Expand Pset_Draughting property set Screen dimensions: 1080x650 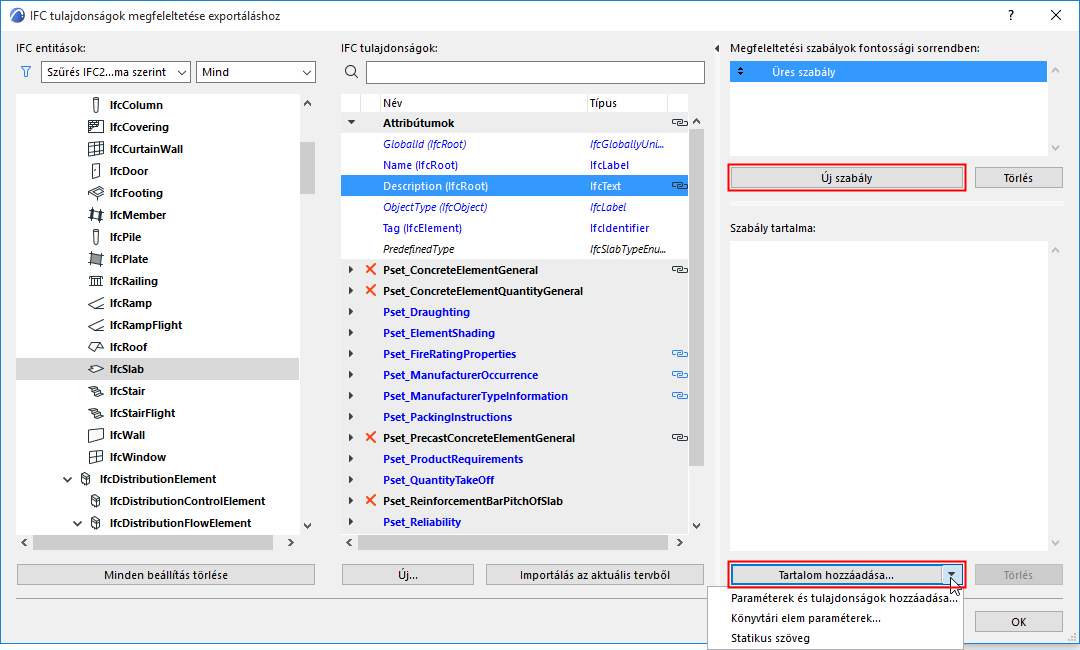[x=351, y=312]
